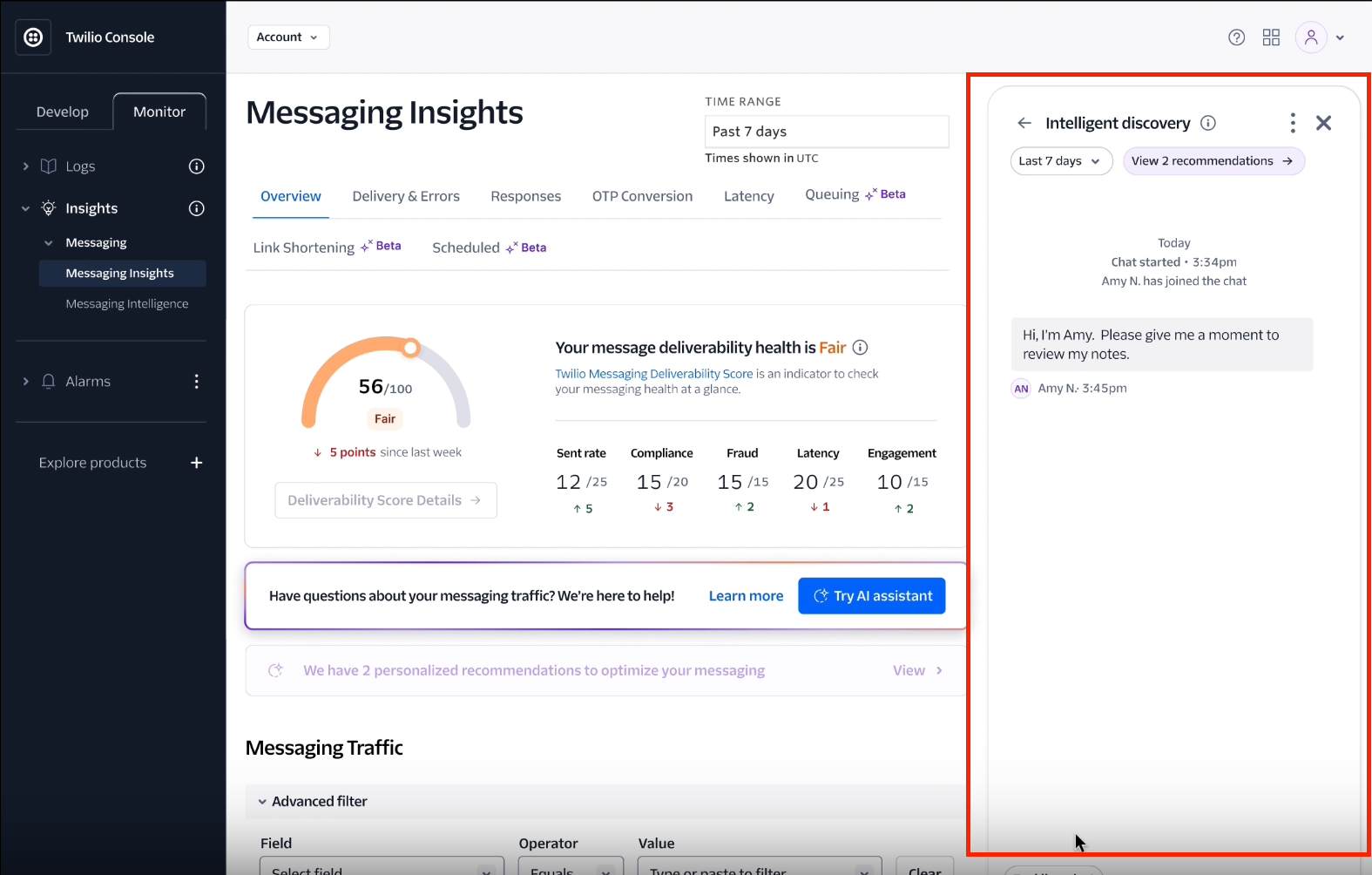Screen dimensions: 1372x875
Task: Open Twilio Messaging Deliverability Score link
Action: [654, 374]
